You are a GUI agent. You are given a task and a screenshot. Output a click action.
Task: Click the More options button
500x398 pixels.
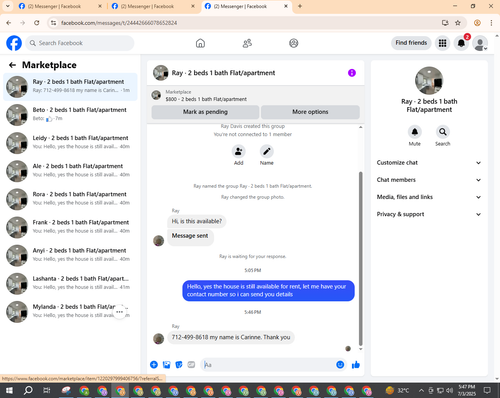(310, 112)
